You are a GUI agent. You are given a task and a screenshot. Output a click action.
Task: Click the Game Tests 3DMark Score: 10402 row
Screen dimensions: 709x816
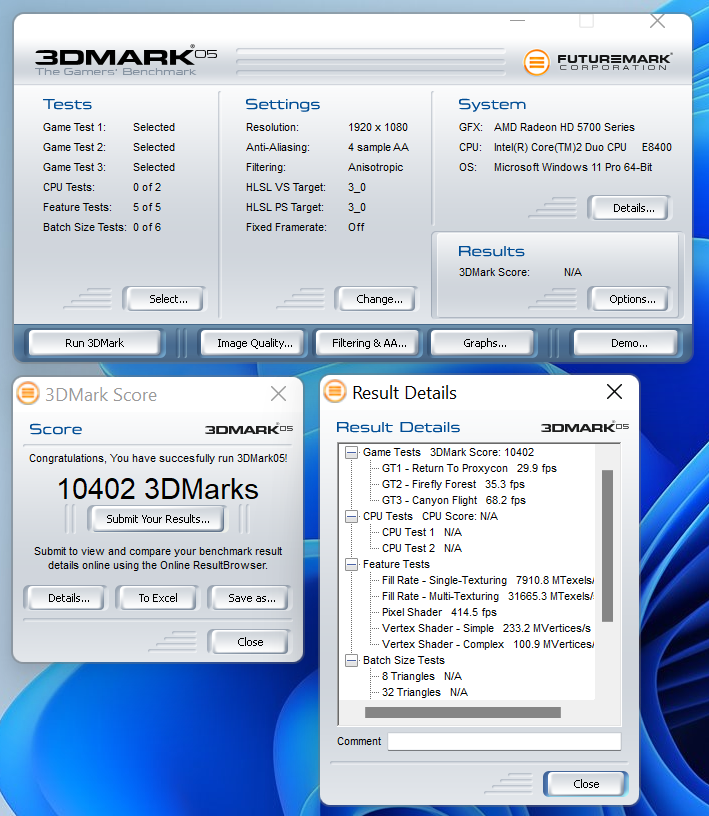pos(448,452)
